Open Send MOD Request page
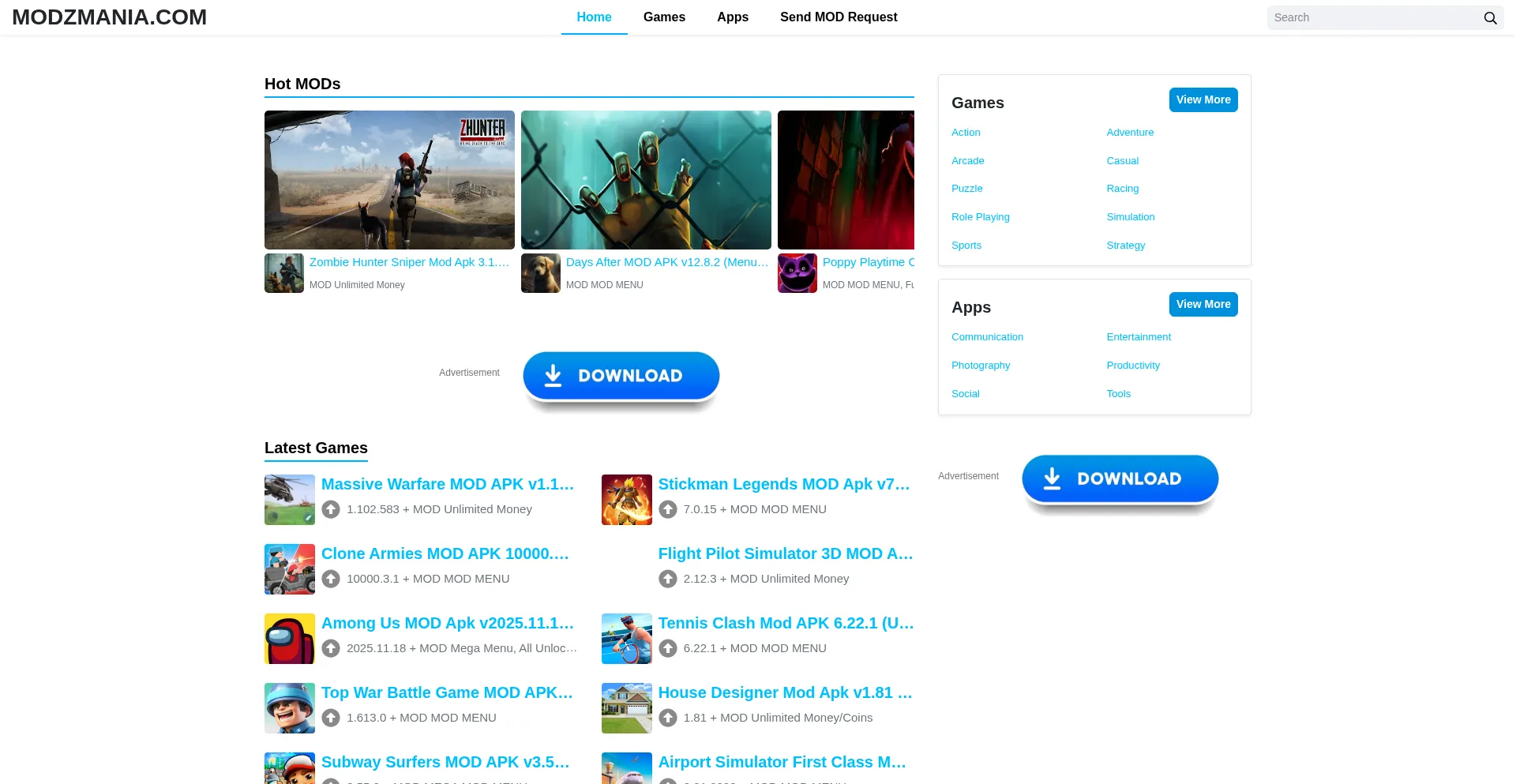Viewport: 1516px width, 784px height. tap(838, 17)
